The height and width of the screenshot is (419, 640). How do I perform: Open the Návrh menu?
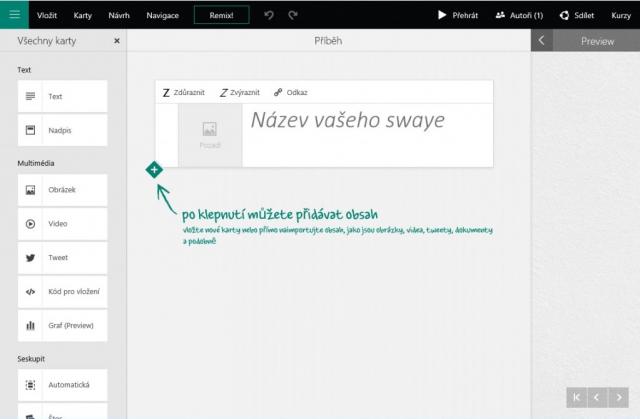(119, 15)
